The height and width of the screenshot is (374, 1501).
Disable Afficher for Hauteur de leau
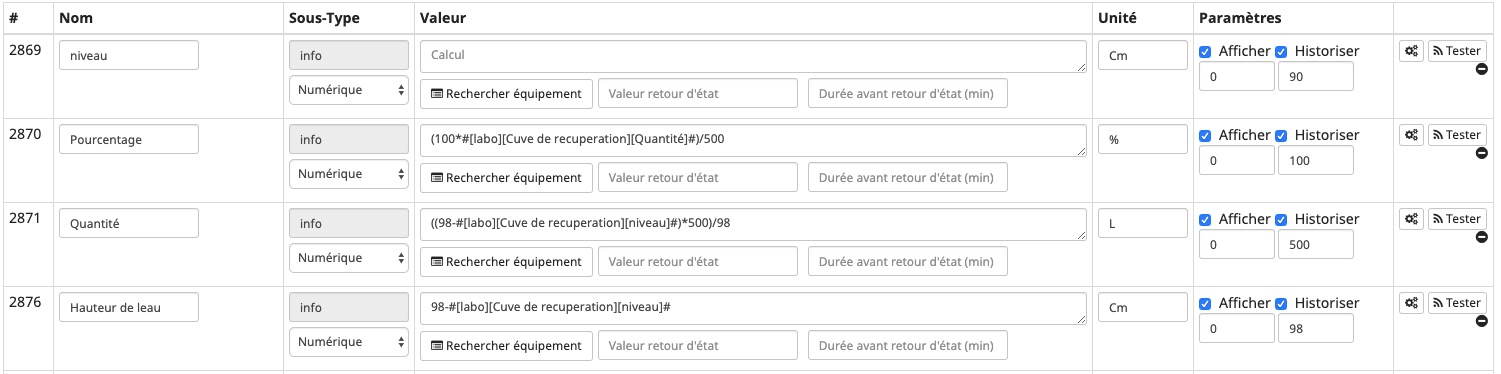tap(1205, 303)
